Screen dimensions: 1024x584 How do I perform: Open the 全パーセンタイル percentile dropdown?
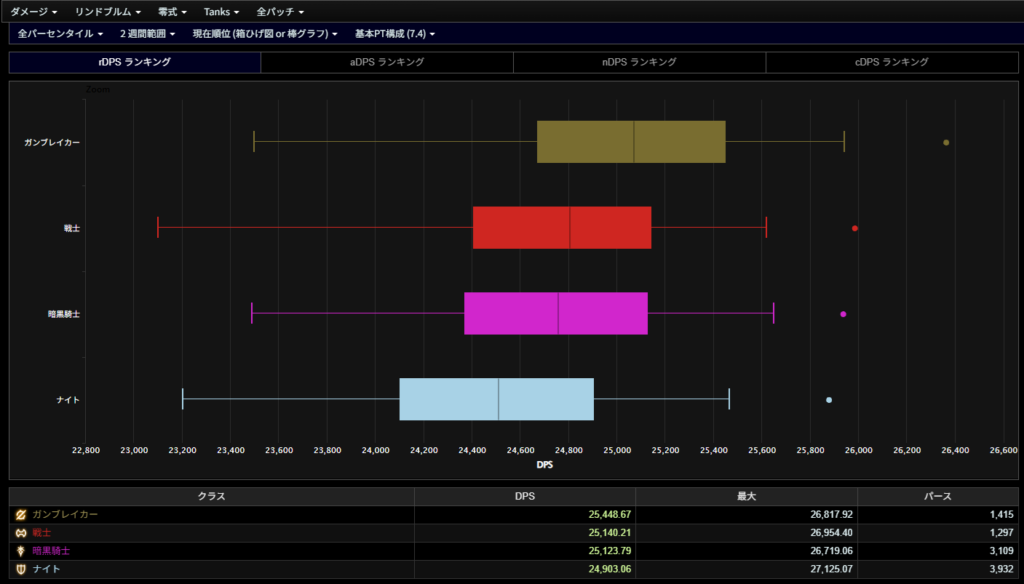point(60,34)
